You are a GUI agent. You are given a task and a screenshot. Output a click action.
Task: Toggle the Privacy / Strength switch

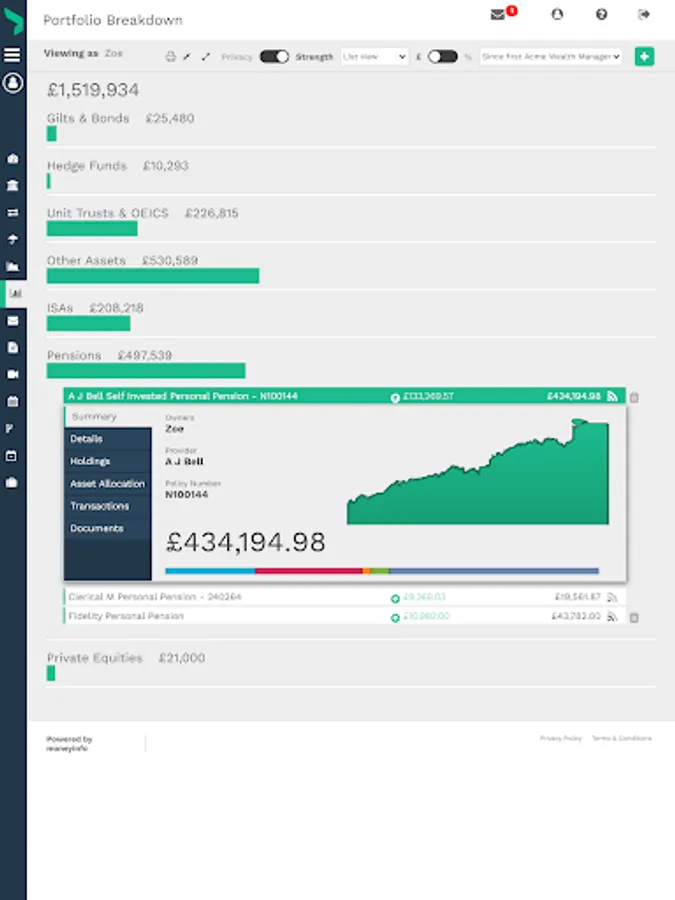tap(274, 56)
